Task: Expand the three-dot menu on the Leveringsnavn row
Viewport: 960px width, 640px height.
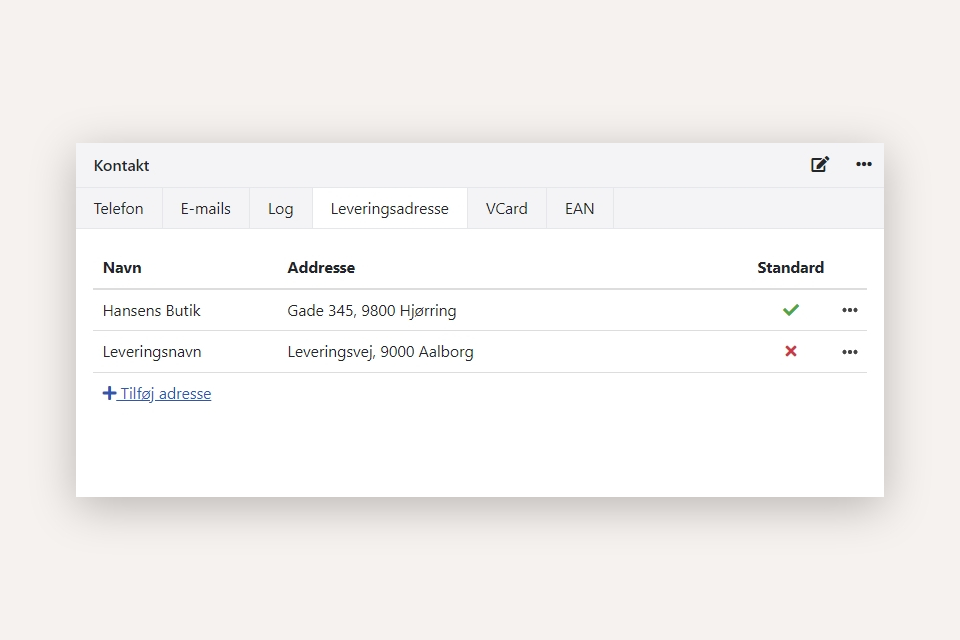Action: (850, 352)
